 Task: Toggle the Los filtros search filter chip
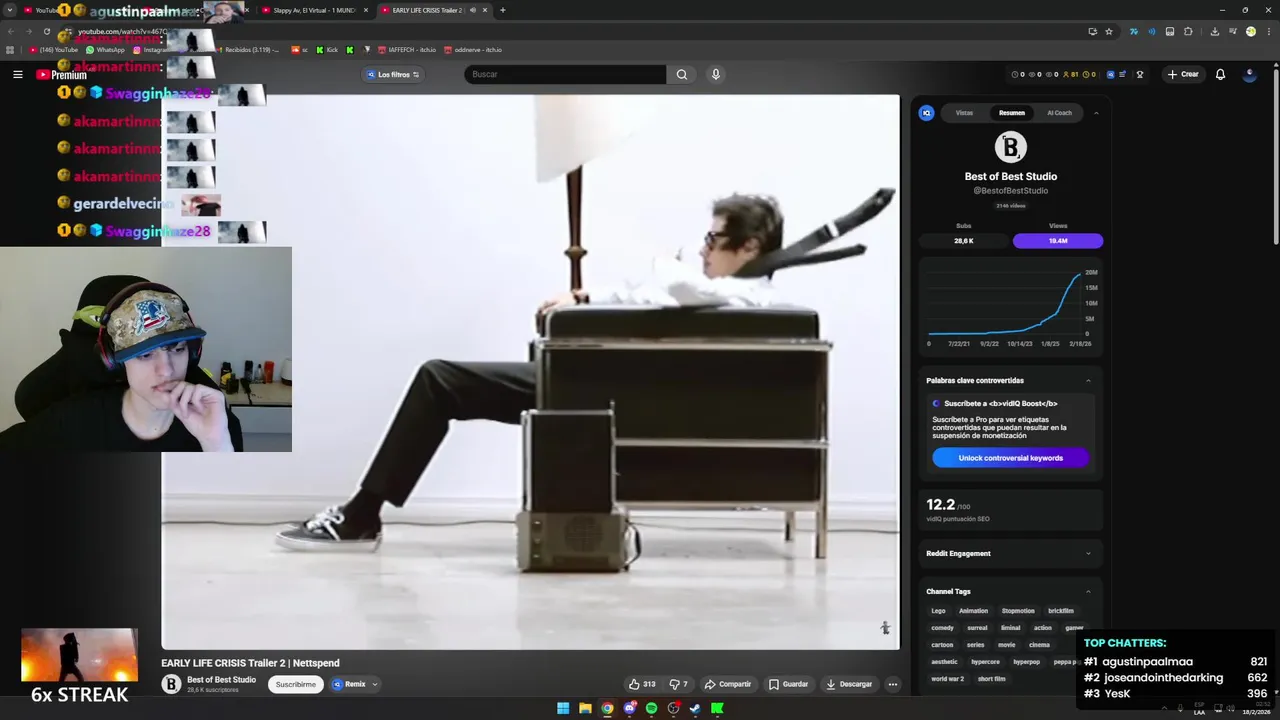point(393,74)
